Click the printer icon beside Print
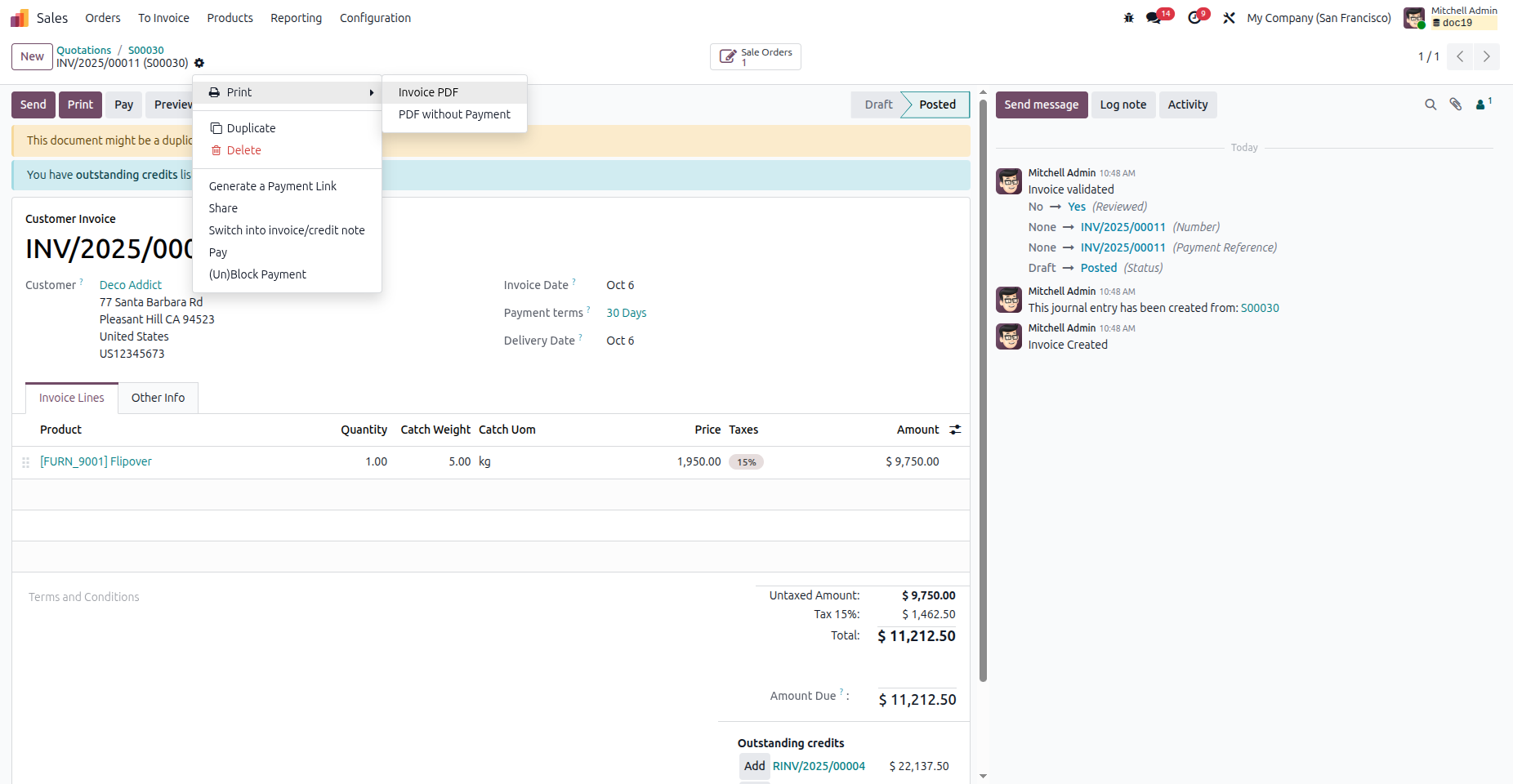 [214, 92]
